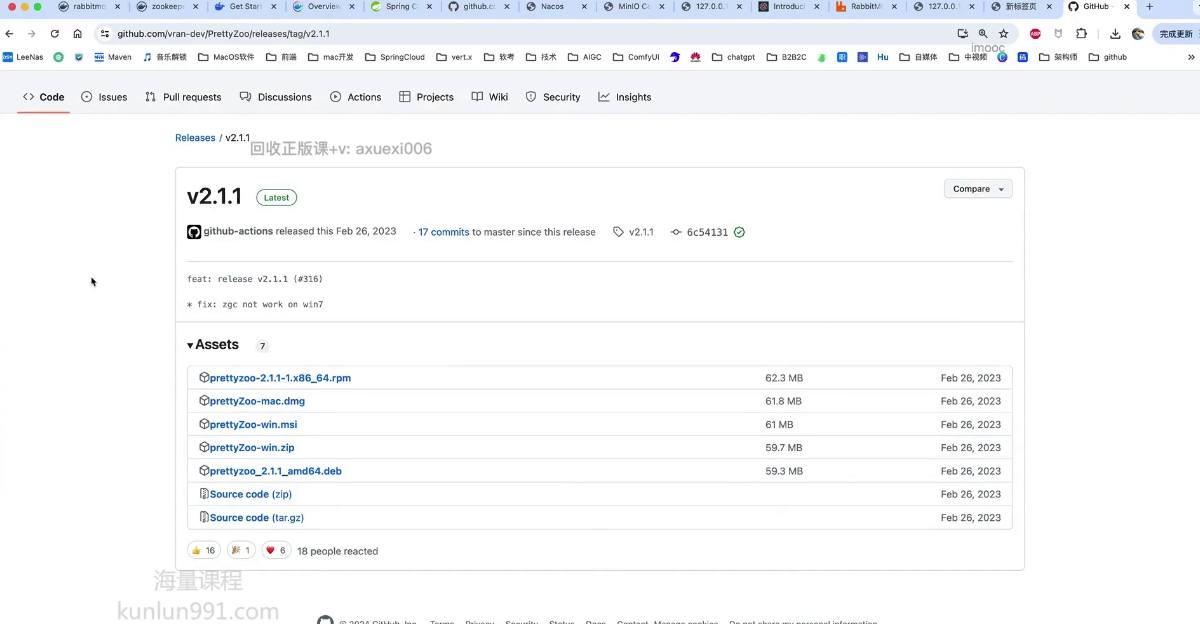Switch to the Issues tab

[x=104, y=97]
